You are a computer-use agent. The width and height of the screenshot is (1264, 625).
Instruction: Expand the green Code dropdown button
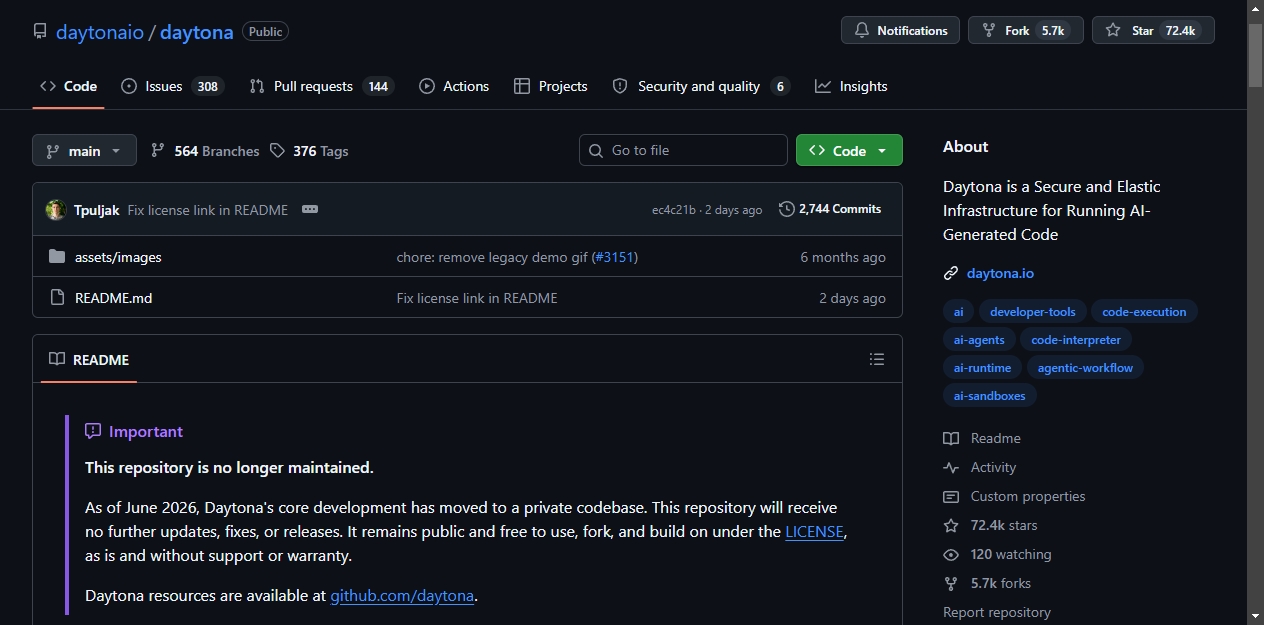click(849, 150)
